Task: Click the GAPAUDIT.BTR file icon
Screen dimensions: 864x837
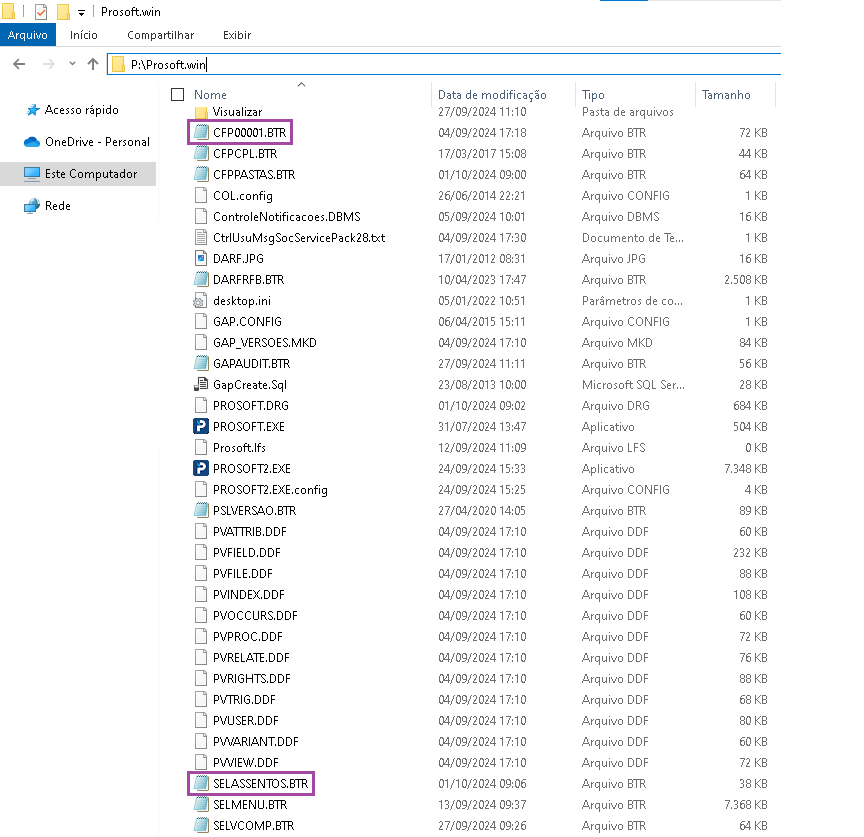Action: (201, 364)
